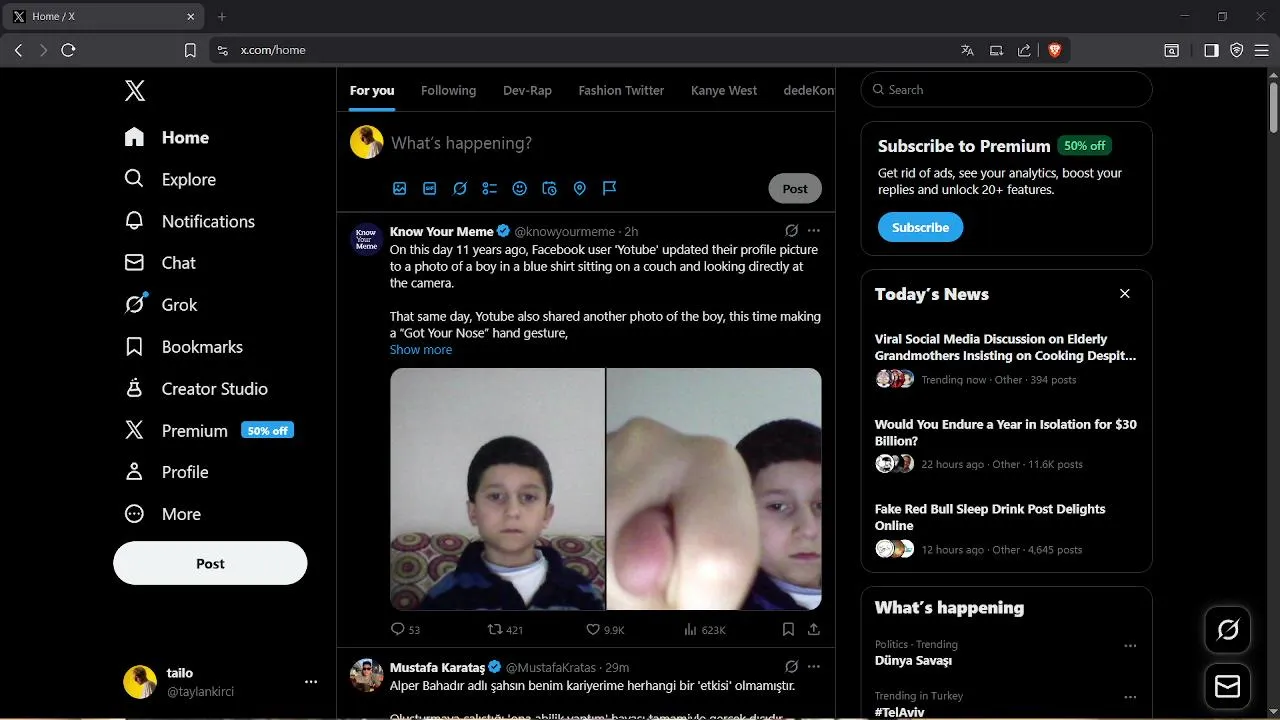
Task: Click the large white Post button in sidebar
Action: pyautogui.click(x=210, y=563)
